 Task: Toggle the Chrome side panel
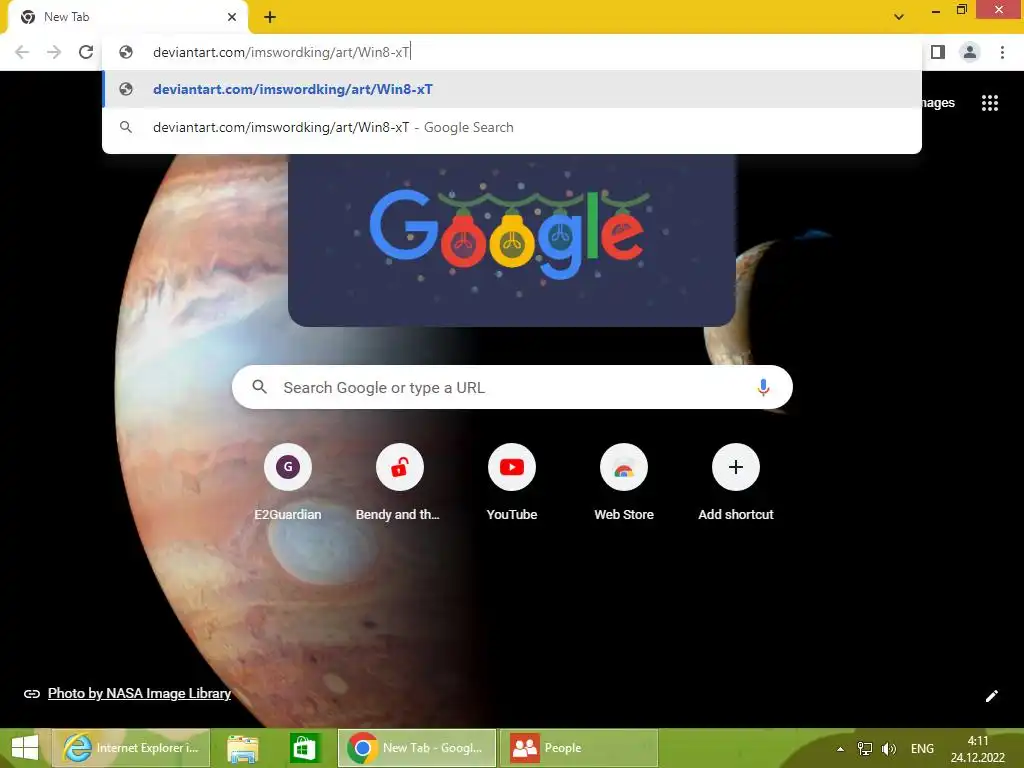click(x=938, y=52)
